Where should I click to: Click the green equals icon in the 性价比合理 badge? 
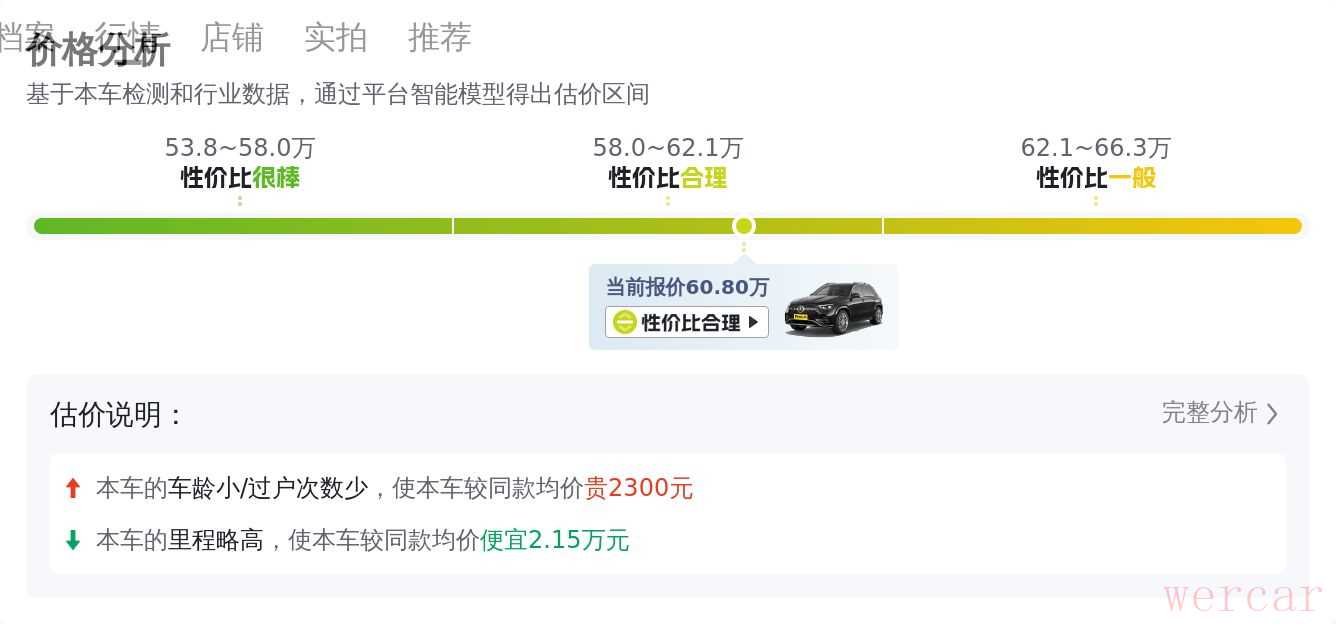click(x=625, y=322)
